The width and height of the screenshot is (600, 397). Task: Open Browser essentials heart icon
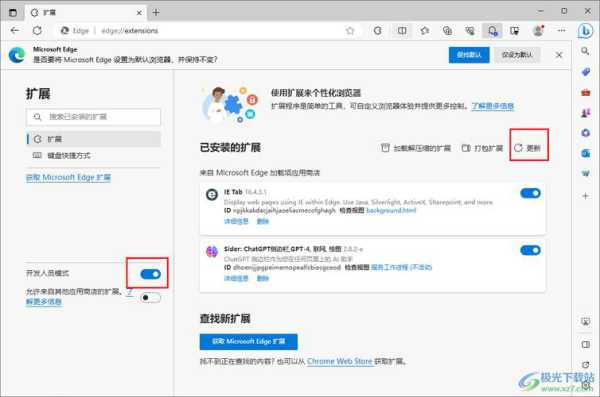470,31
